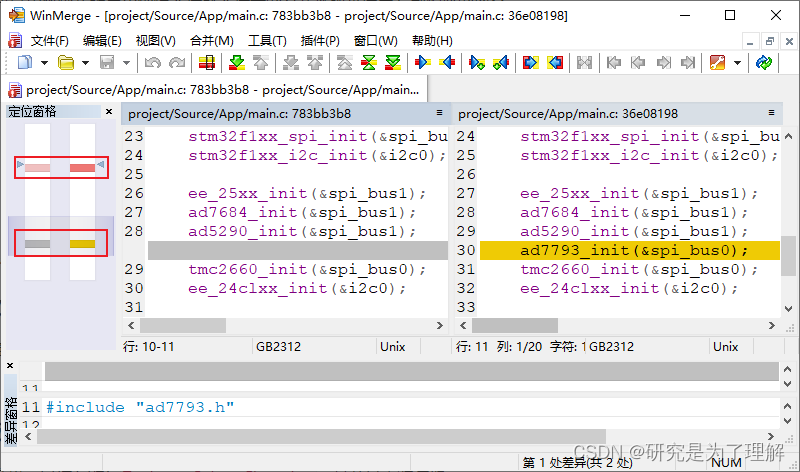The width and height of the screenshot is (800, 472).
Task: Click the Undo arrow icon
Action: coord(153,63)
